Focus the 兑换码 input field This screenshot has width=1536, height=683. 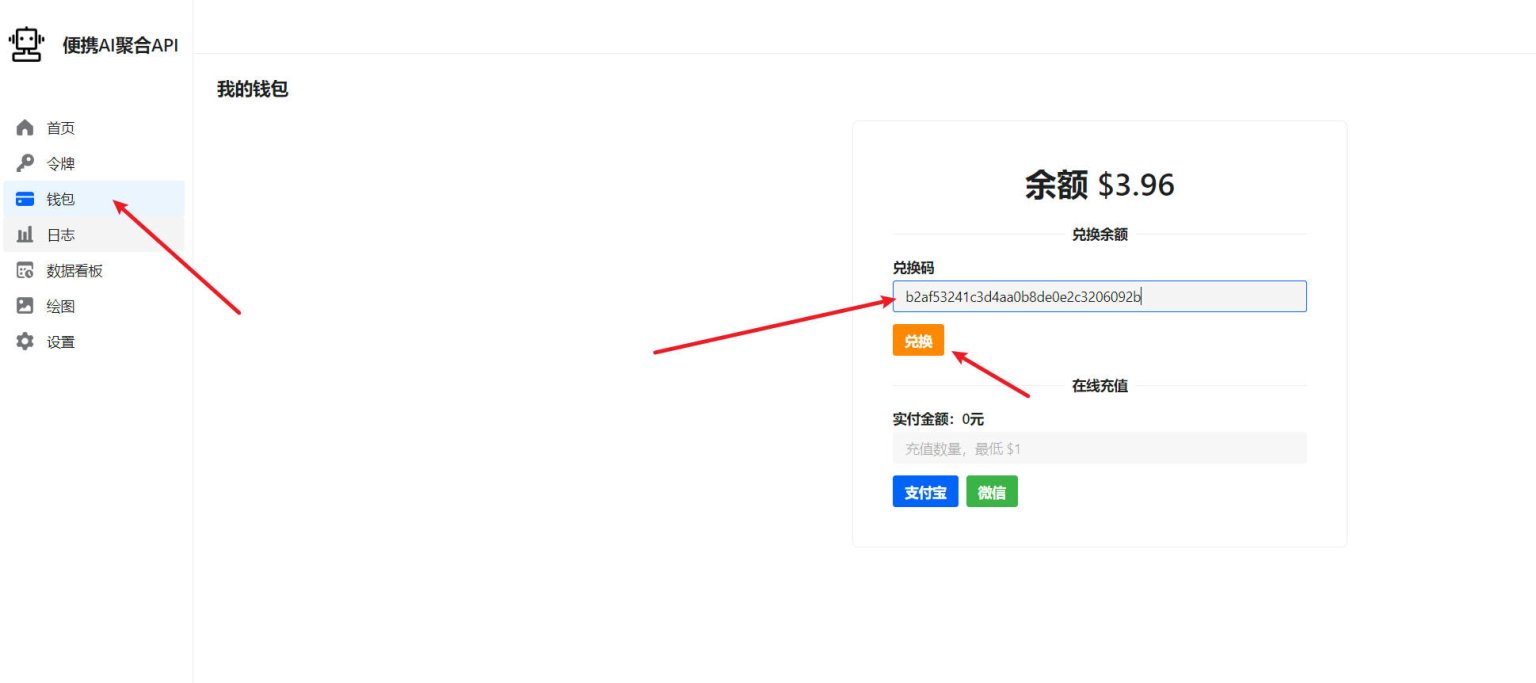(x=1099, y=296)
